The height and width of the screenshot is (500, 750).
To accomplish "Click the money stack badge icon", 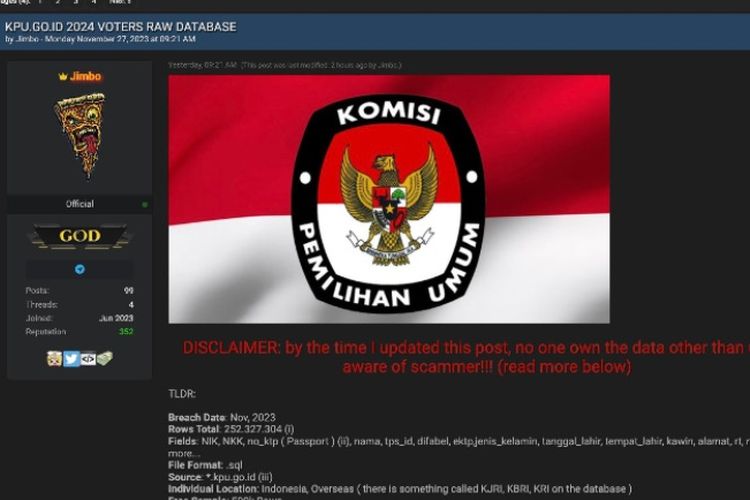I will pos(105,358).
